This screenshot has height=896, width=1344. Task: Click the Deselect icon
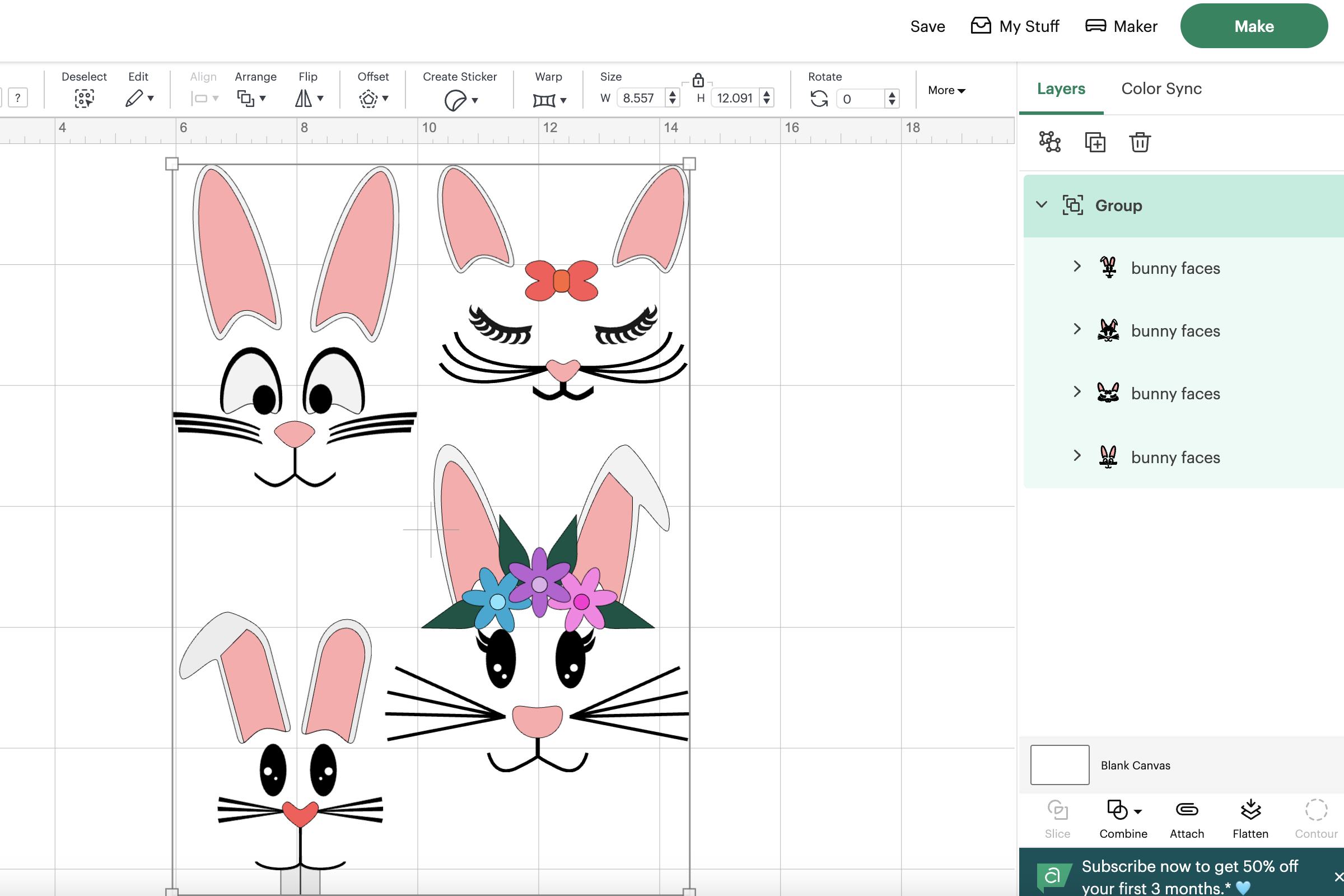(84, 99)
